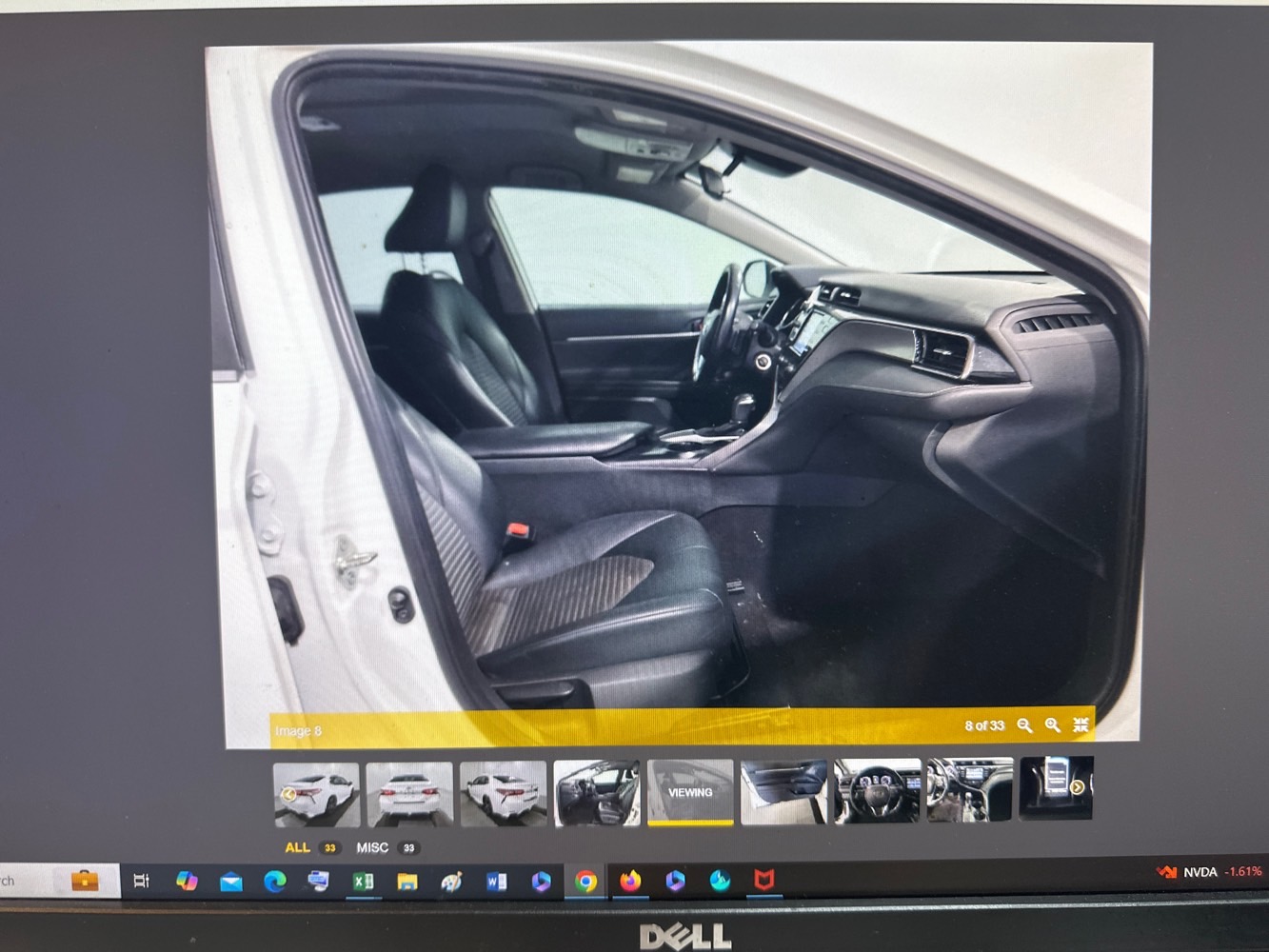The image size is (1269, 952).
Task: Click the fullscreen toggle icon on the yellow bar
Action: pyautogui.click(x=1081, y=725)
